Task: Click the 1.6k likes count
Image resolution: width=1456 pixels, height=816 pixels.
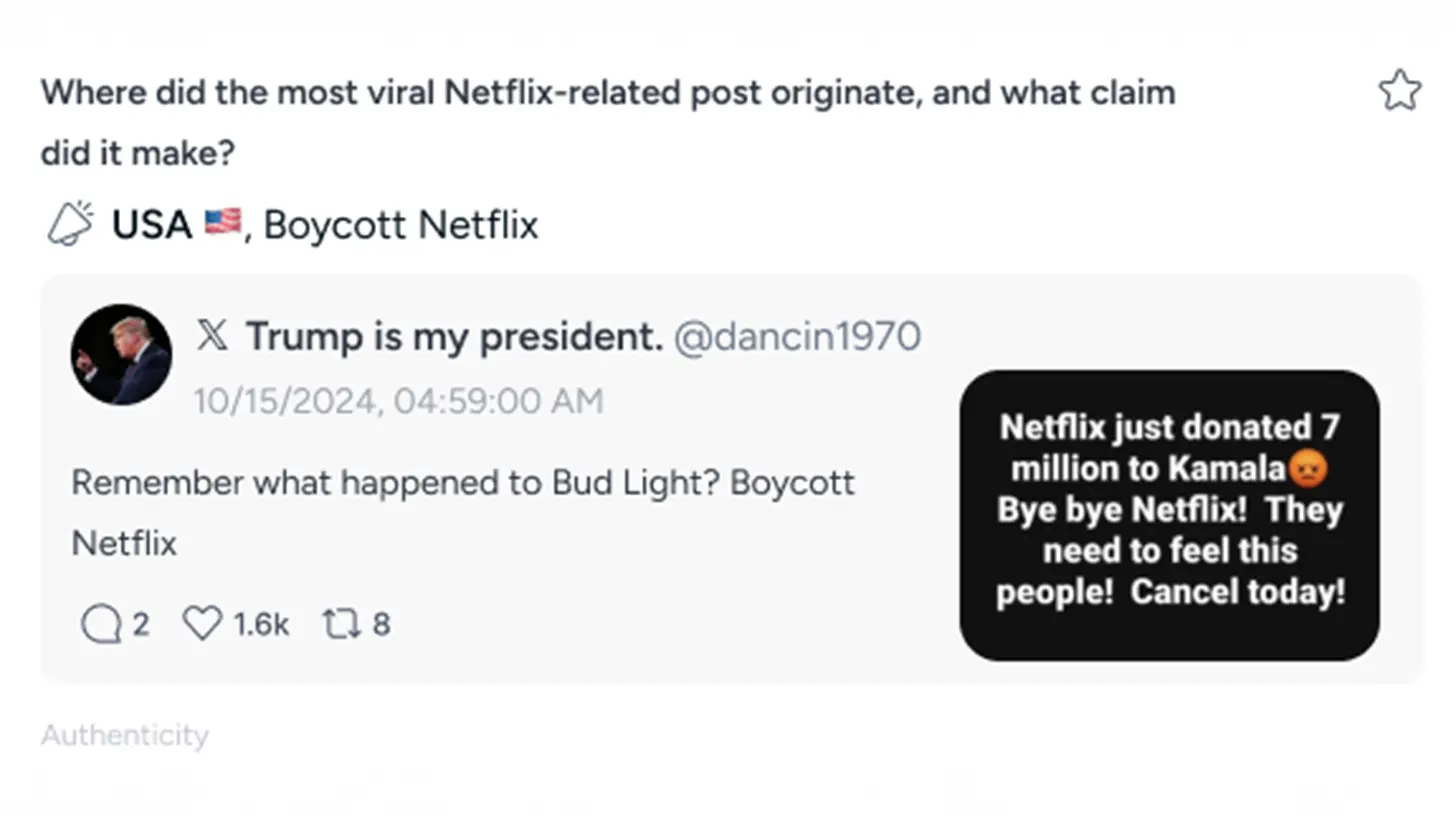Action: [261, 625]
